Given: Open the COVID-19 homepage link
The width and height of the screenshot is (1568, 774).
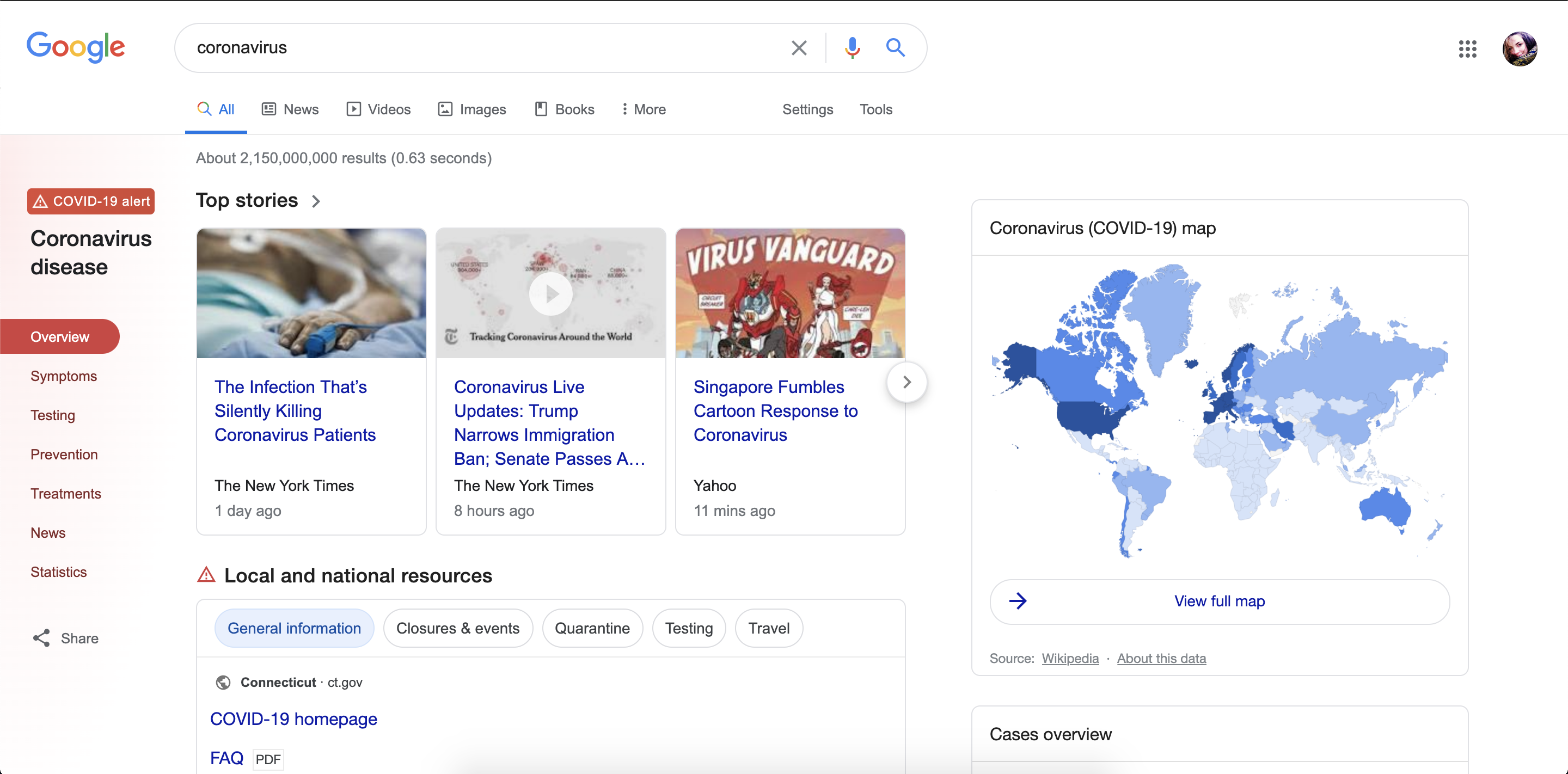Looking at the screenshot, I should coord(293,718).
